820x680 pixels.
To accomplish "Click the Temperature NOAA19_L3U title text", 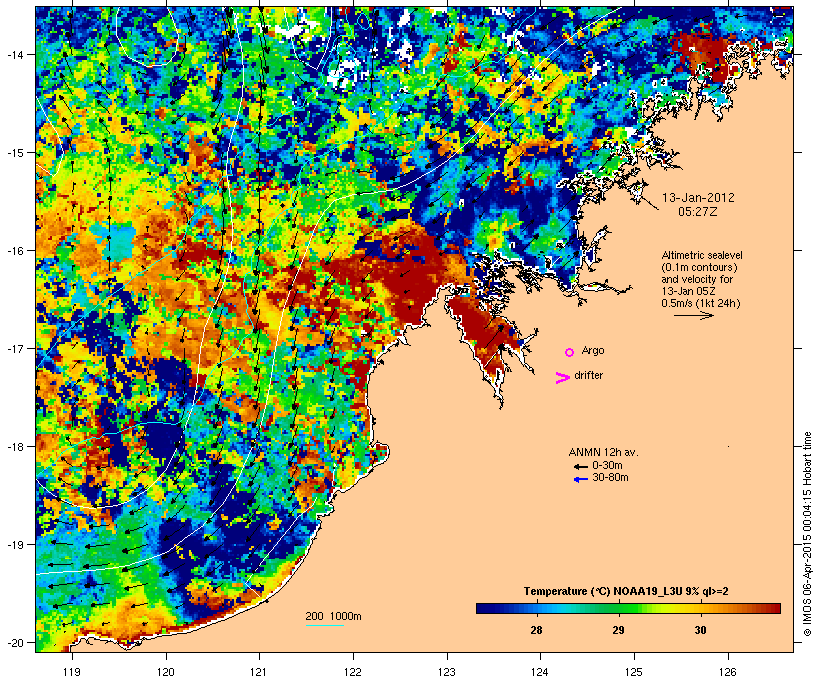I will 626,591.
